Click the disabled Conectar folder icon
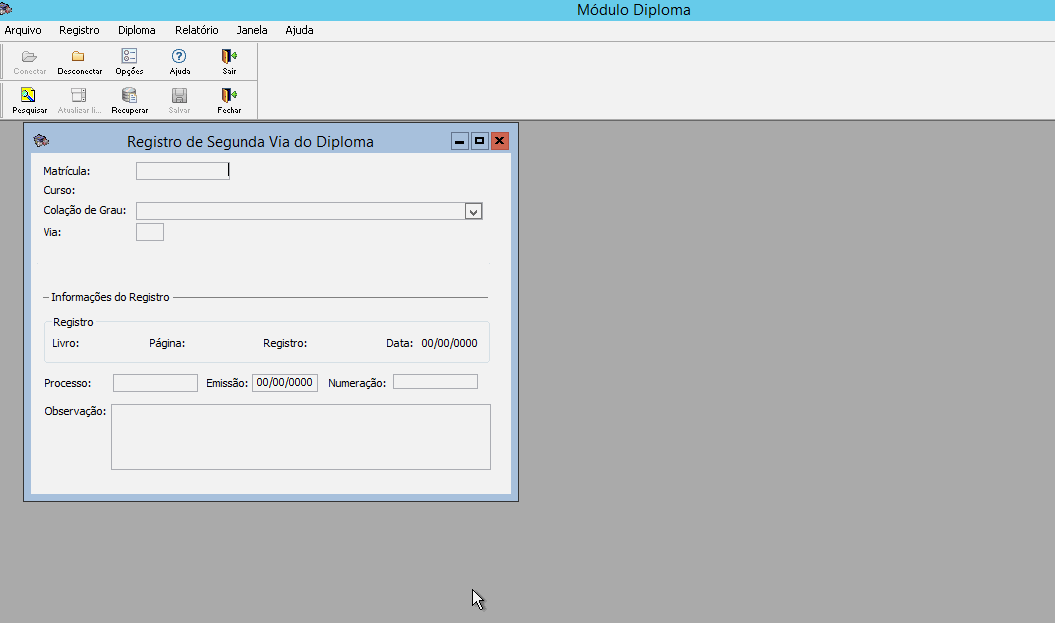Screen dimensions: 1055x623 29,57
